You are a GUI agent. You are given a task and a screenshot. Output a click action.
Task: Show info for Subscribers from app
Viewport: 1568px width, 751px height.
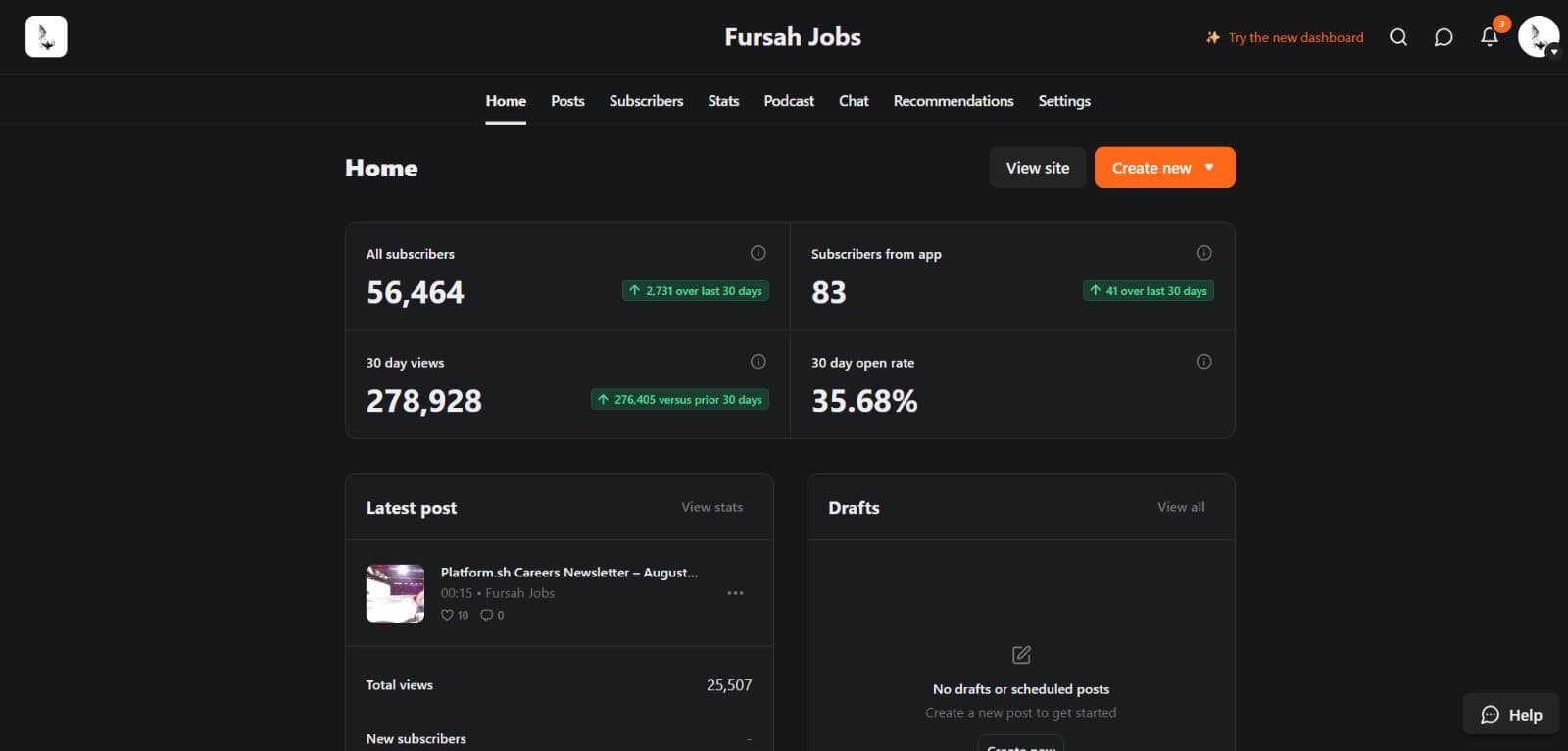tap(1203, 253)
